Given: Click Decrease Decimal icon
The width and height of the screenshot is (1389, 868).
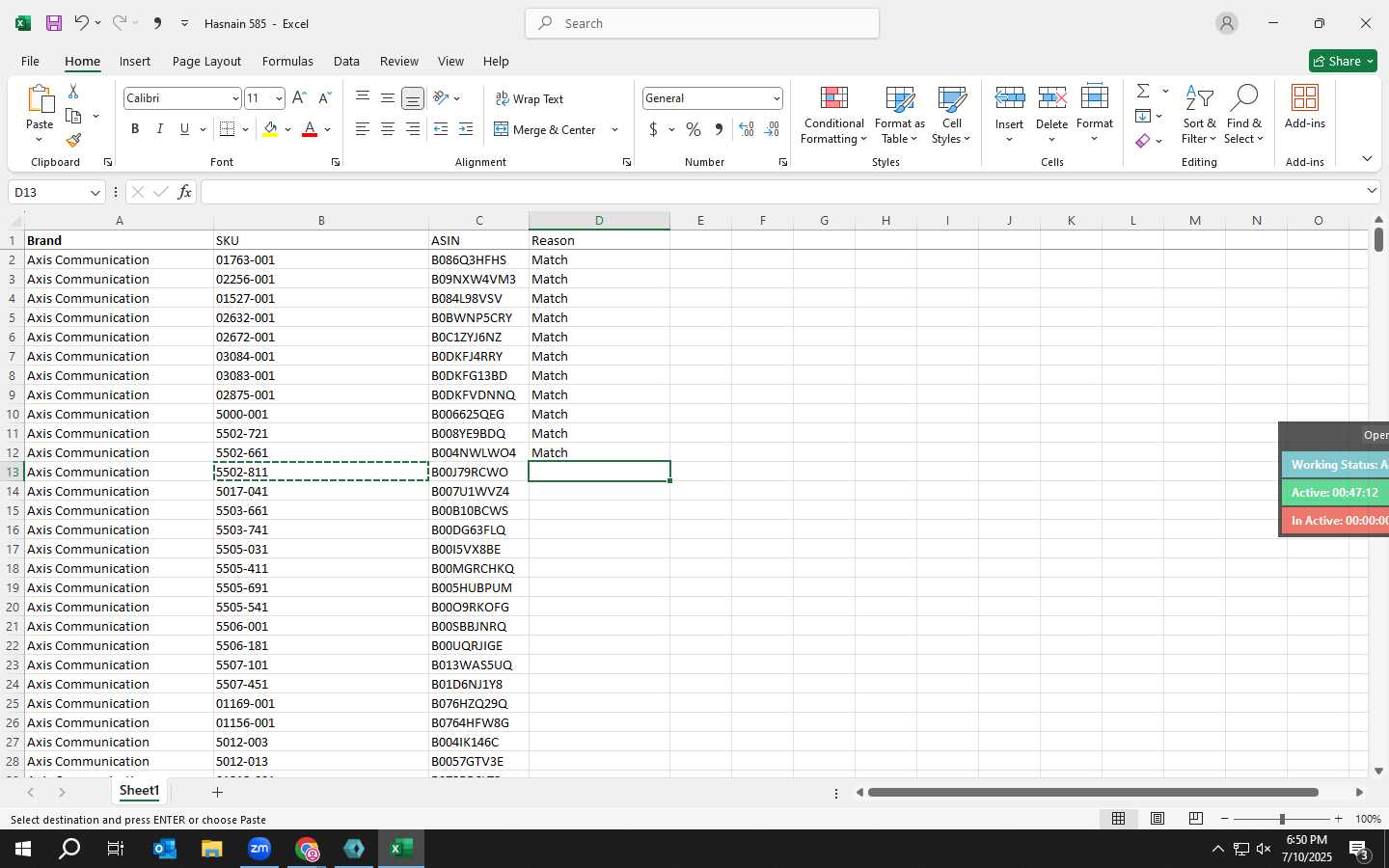Looking at the screenshot, I should (772, 129).
